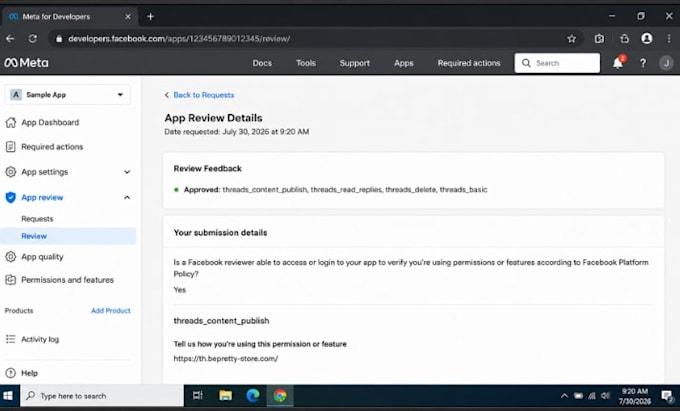Click the App review shield icon
This screenshot has width=680, height=411.
[10, 198]
